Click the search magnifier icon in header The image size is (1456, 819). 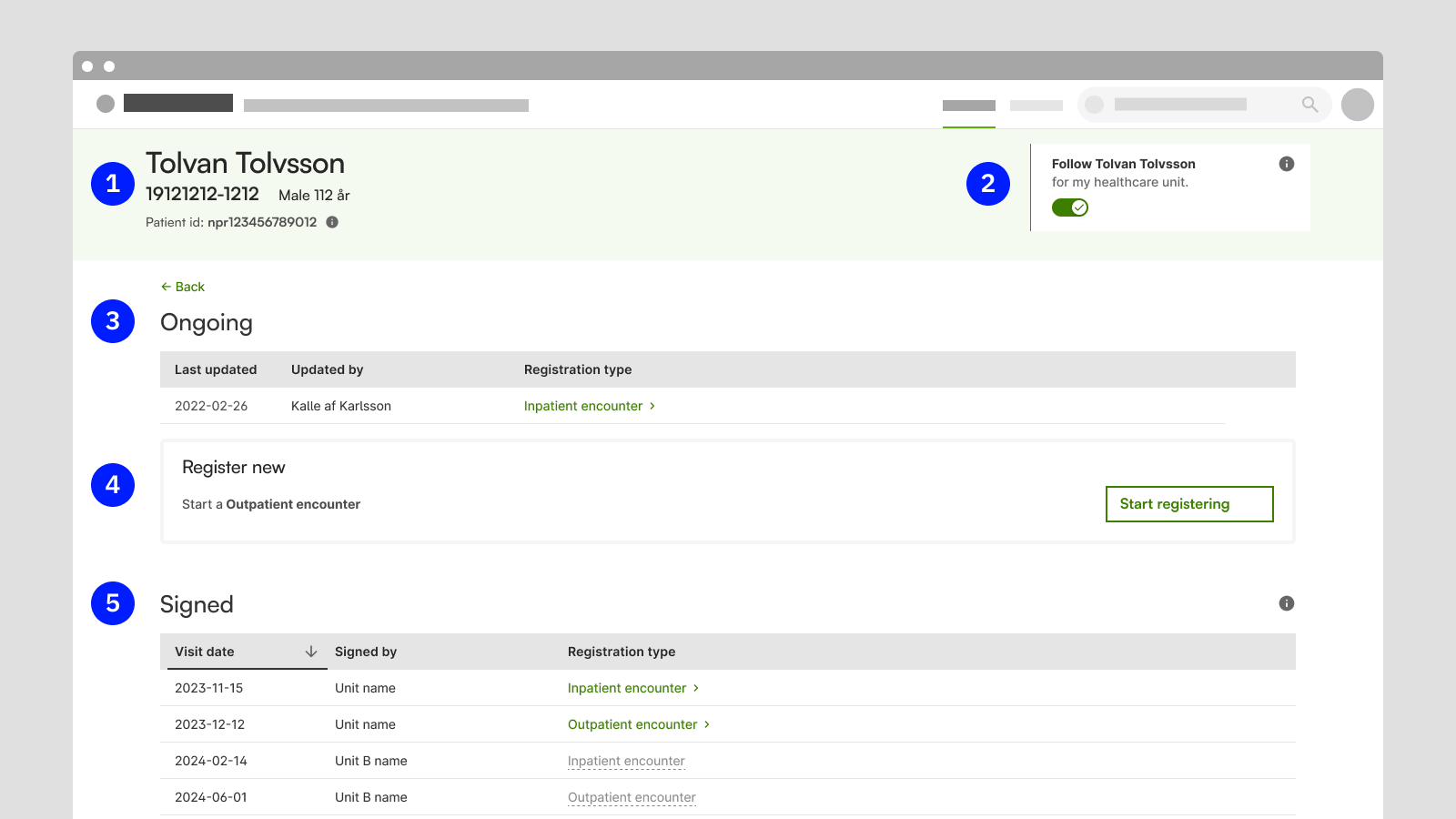pos(1309,105)
